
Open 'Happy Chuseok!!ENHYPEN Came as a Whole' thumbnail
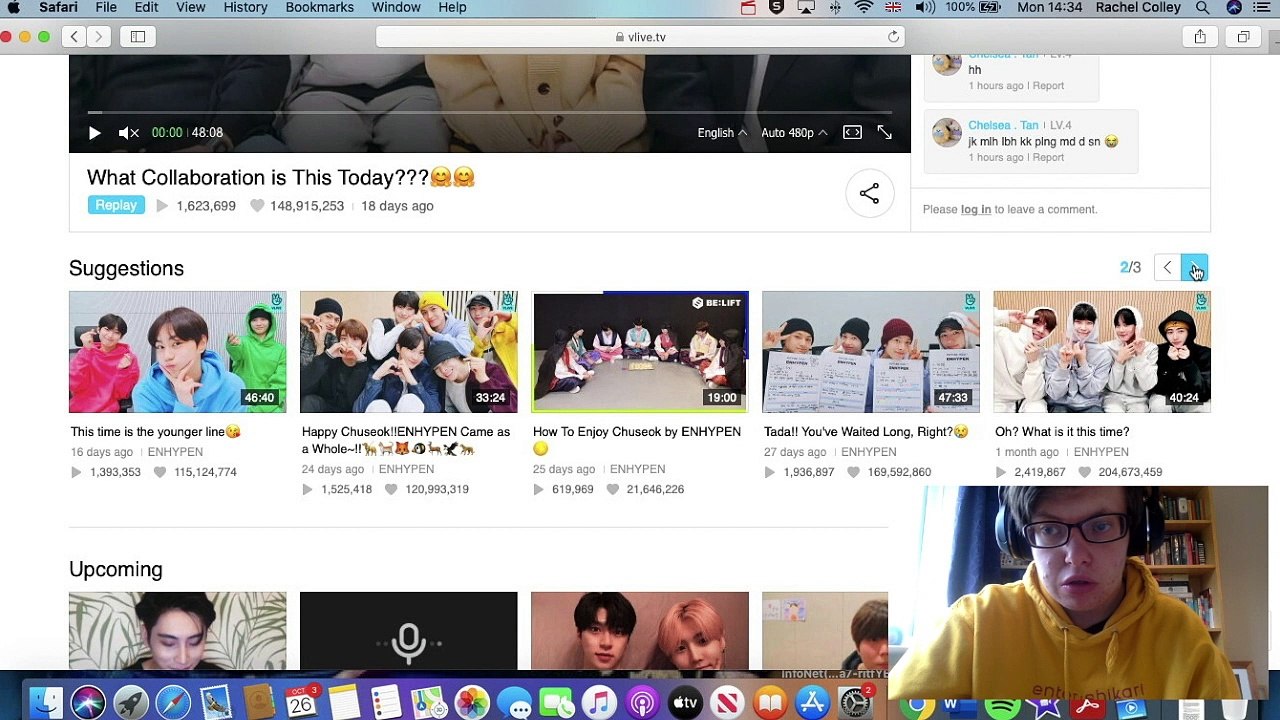click(409, 352)
